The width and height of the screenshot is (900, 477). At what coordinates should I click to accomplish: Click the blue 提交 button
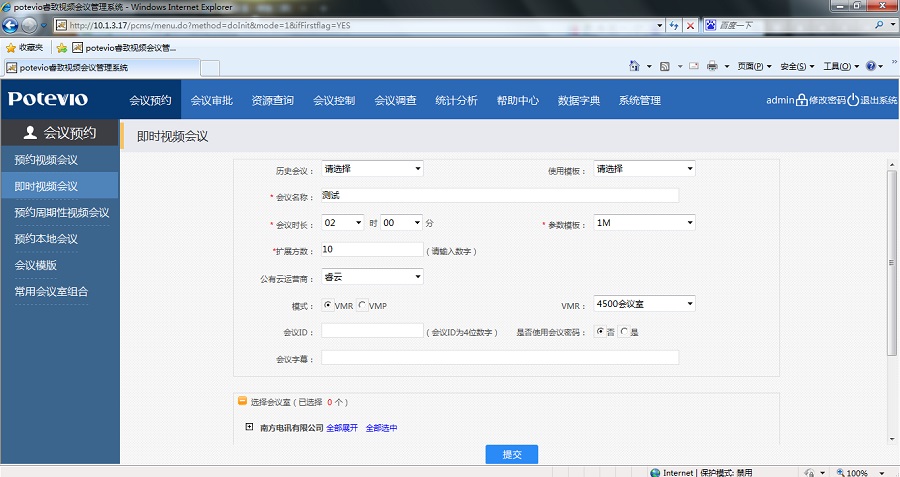[511, 454]
